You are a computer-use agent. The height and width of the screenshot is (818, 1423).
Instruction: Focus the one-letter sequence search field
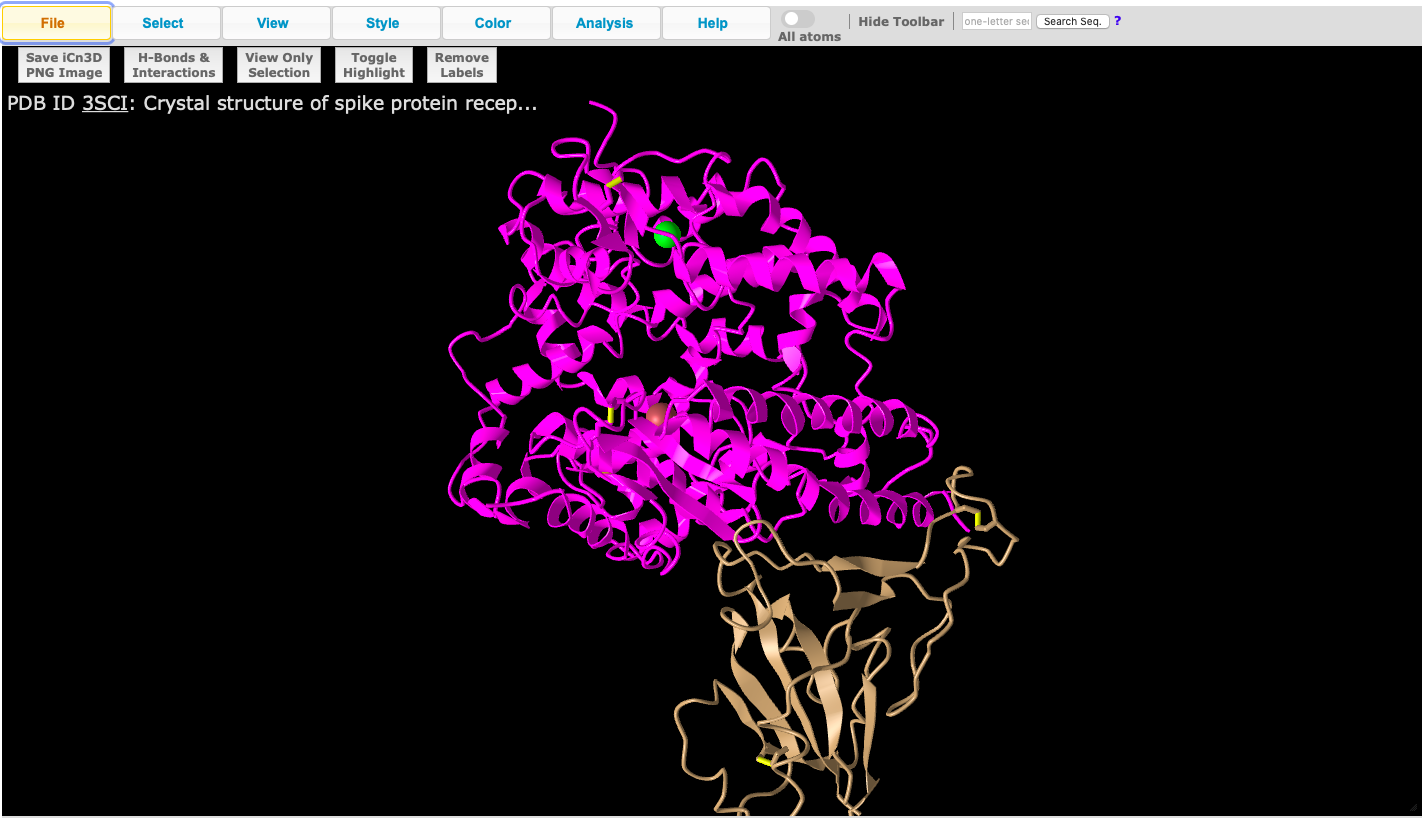tap(996, 21)
